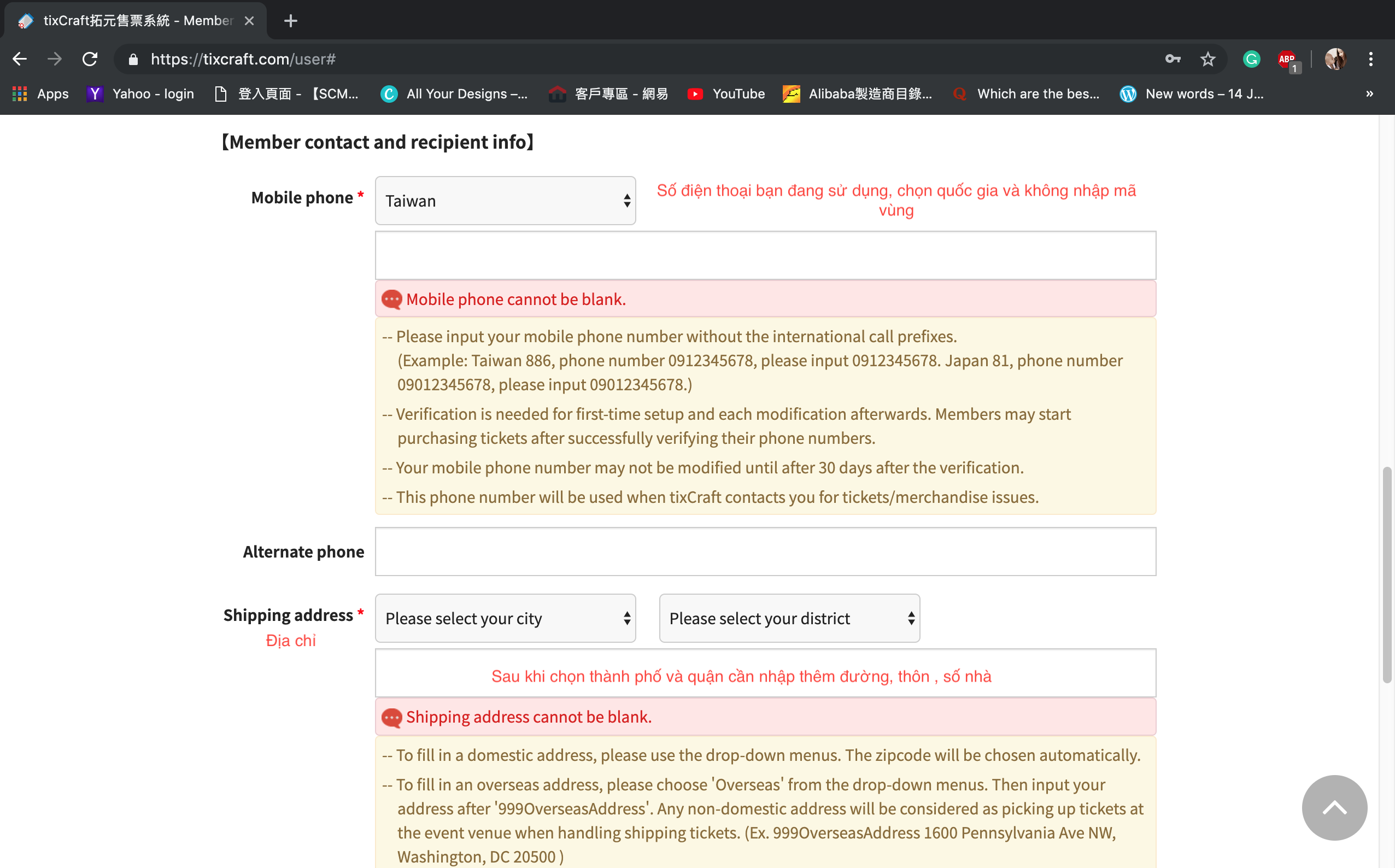Open Chrome three-dot menu
The width and height of the screenshot is (1395, 868).
tap(1370, 59)
